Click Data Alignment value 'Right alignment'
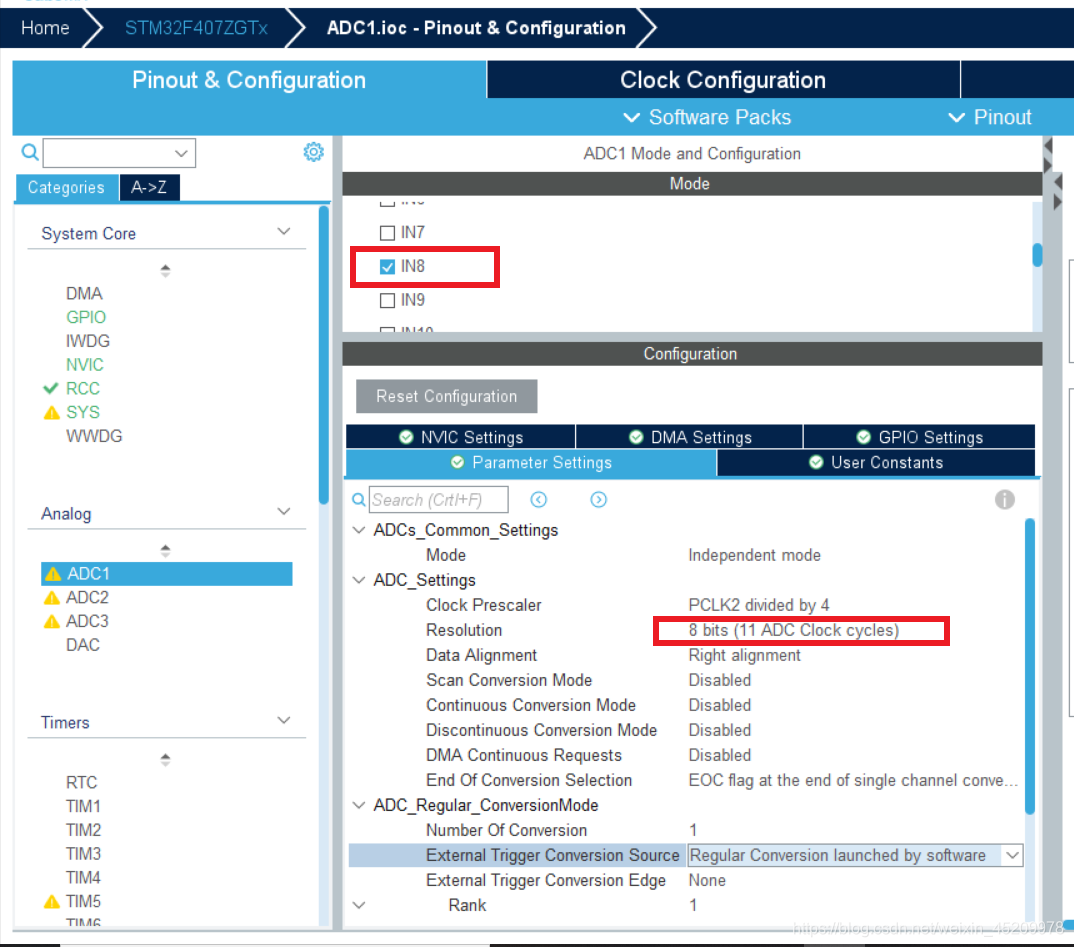 [x=745, y=655]
